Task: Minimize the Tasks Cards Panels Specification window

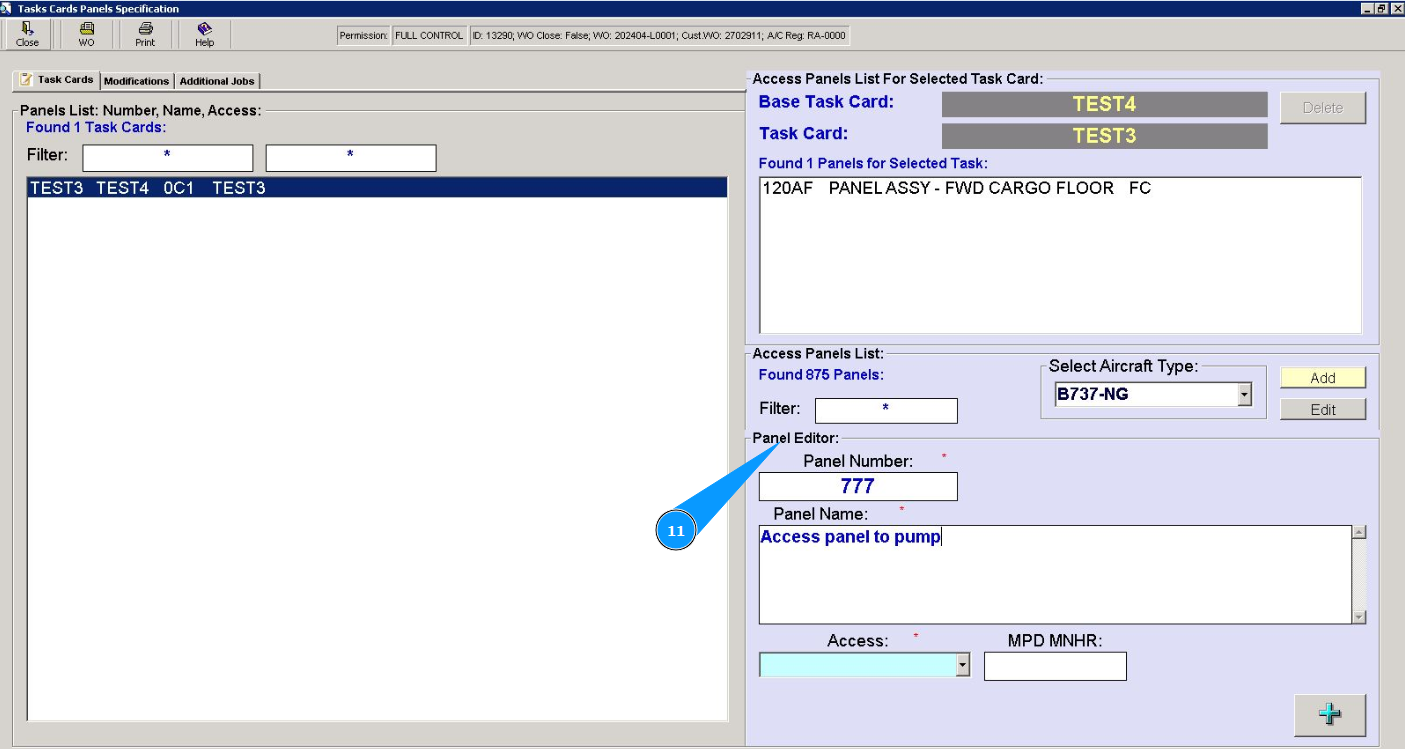Action: 1367,8
